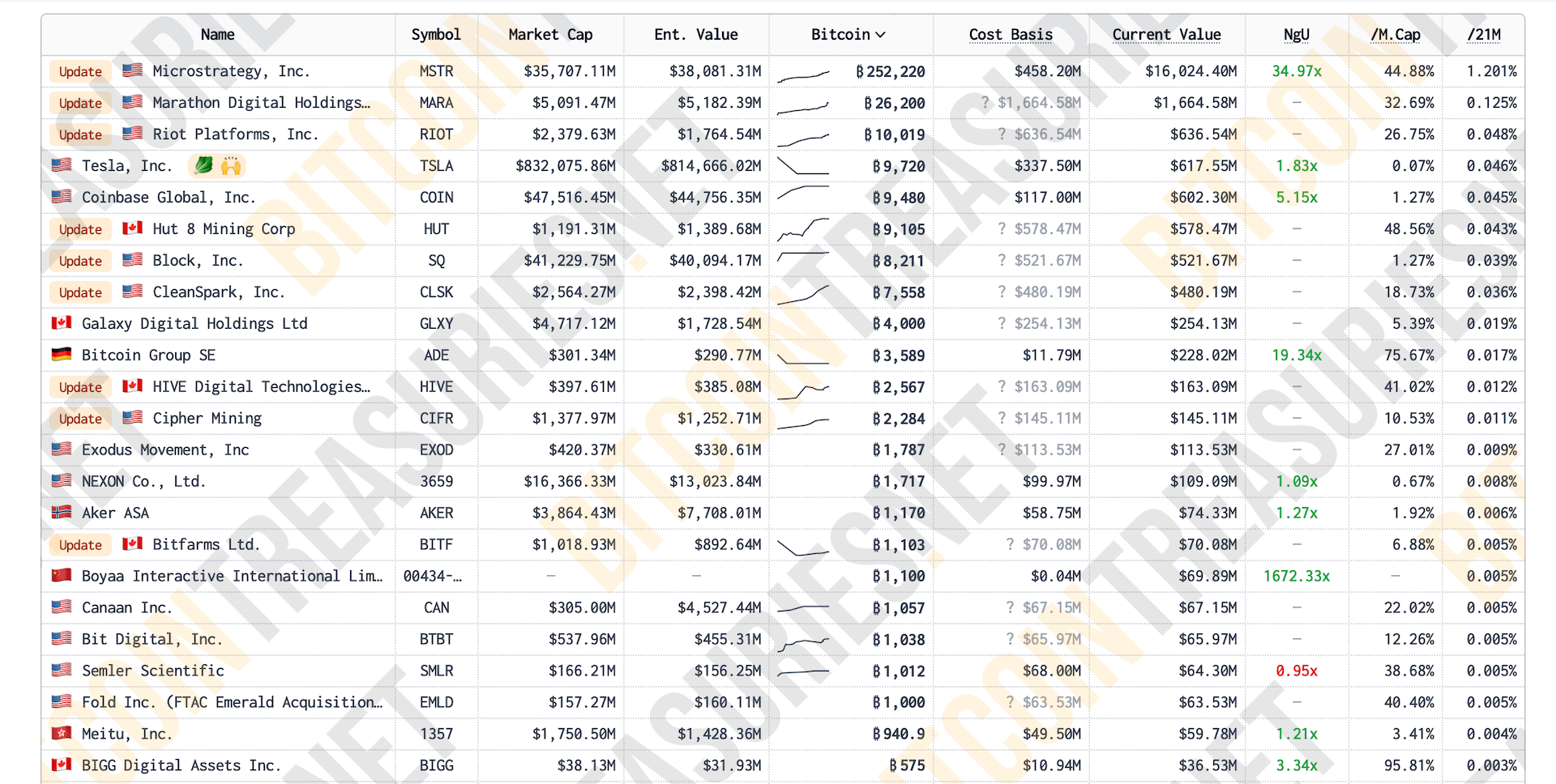Image resolution: width=1556 pixels, height=784 pixels.
Task: Click the Canadian flag beside Bitfarms Ltd.
Action: click(132, 544)
